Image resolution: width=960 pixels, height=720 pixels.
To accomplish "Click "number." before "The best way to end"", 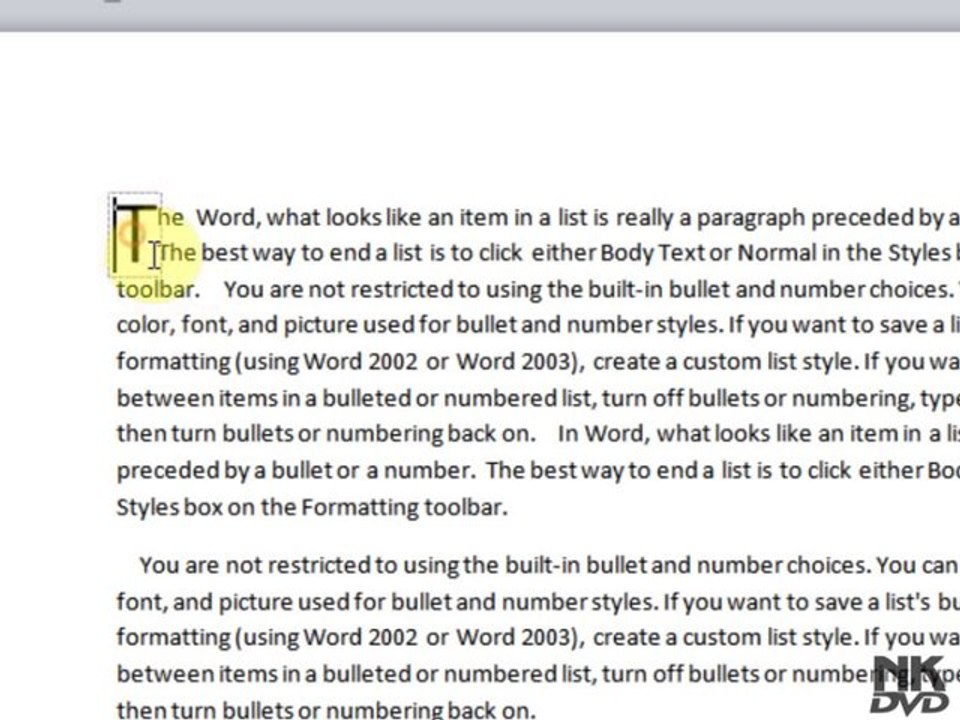I will pyautogui.click(x=429, y=471).
